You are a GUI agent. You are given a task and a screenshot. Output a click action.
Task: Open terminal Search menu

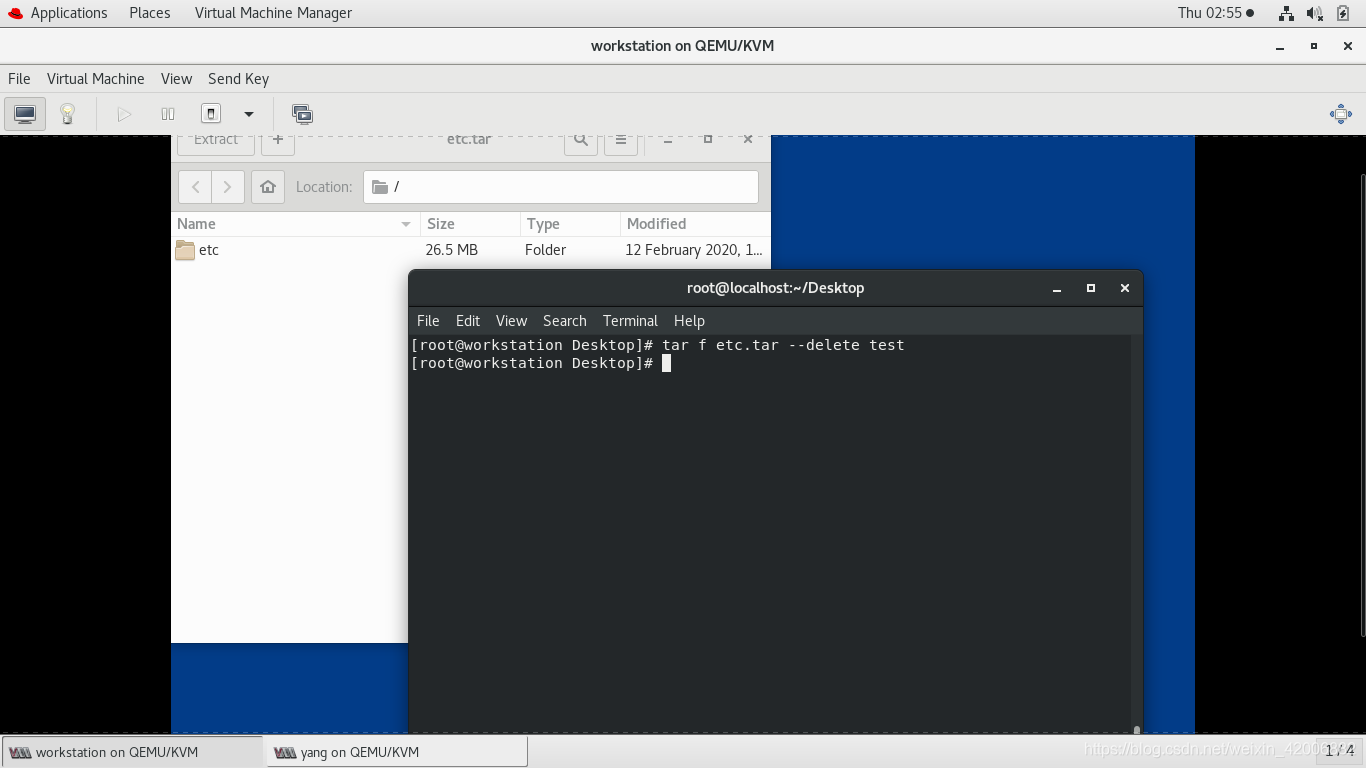[x=565, y=321]
